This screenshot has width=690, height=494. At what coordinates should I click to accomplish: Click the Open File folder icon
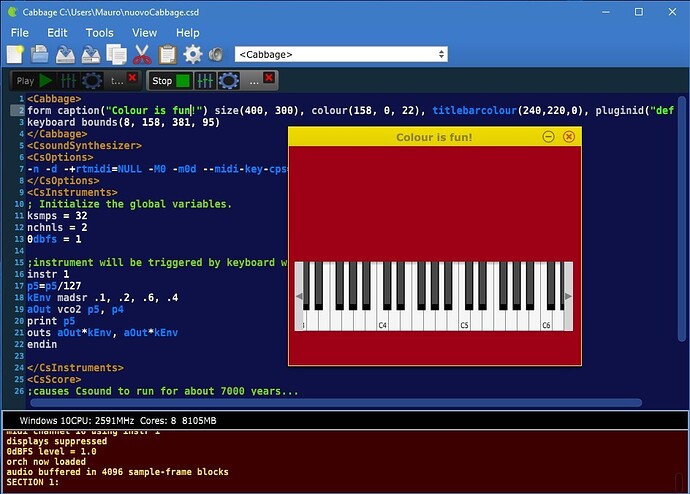(41, 54)
